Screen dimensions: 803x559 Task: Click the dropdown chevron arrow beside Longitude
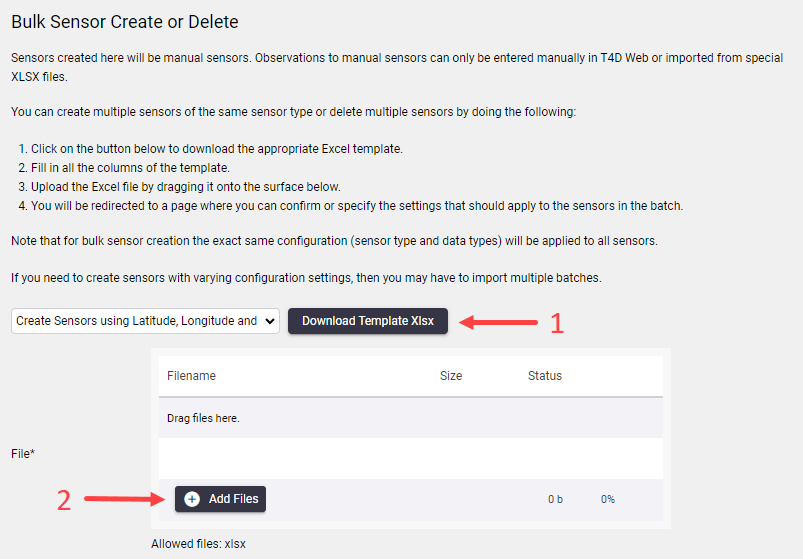[x=270, y=321]
